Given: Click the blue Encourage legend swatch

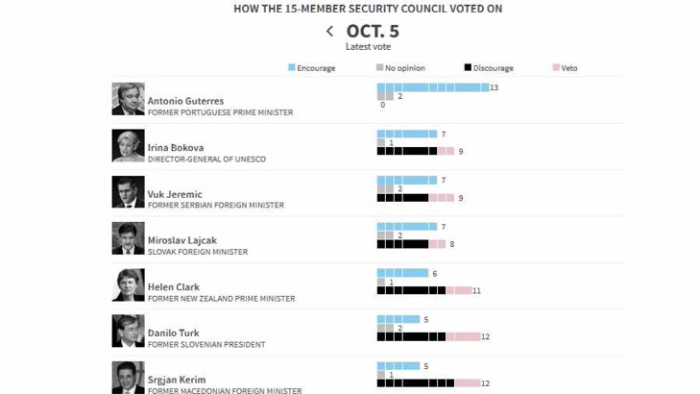Looking at the screenshot, I should tap(292, 67).
